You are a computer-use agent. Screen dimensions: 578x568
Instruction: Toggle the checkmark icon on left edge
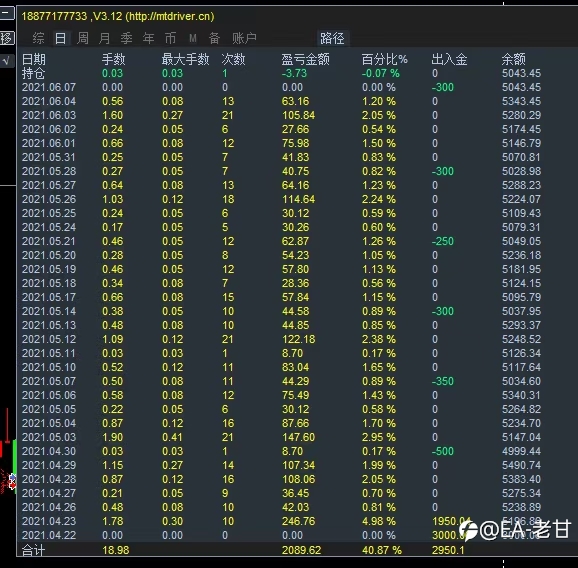(7, 61)
